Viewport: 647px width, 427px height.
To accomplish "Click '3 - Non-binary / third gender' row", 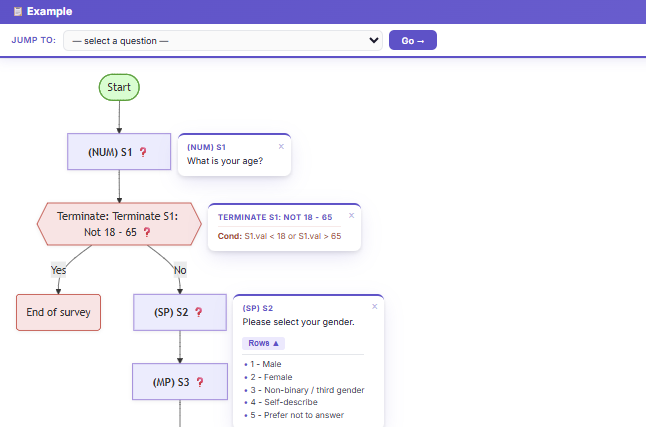I will [304, 390].
